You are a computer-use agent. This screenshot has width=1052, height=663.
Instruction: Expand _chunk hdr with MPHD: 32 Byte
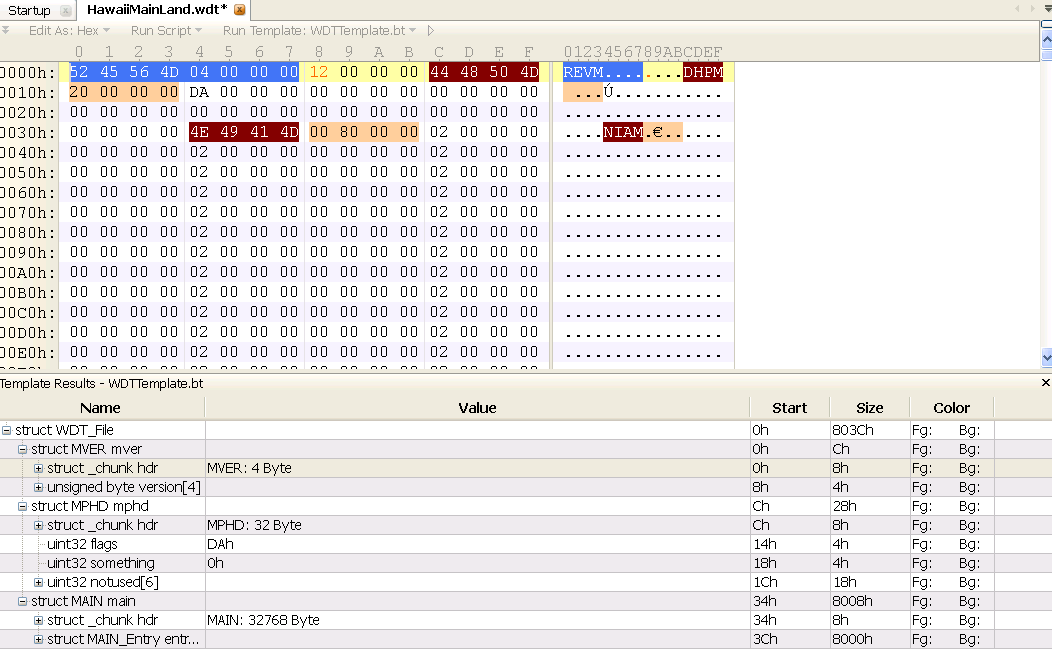tap(38, 525)
